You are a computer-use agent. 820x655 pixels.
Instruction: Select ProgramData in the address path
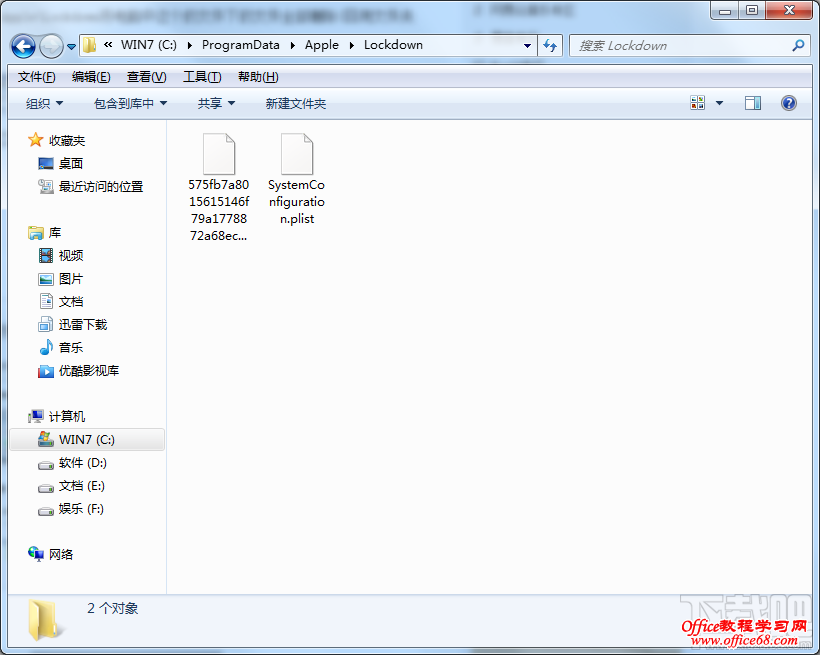(x=241, y=45)
